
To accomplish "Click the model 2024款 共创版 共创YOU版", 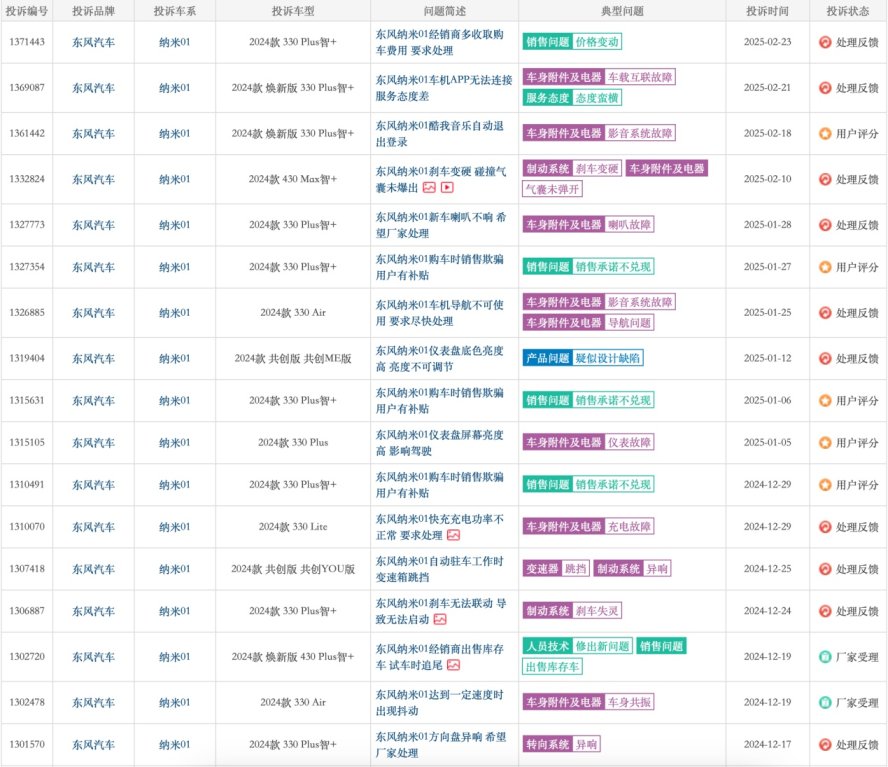I will tap(293, 569).
